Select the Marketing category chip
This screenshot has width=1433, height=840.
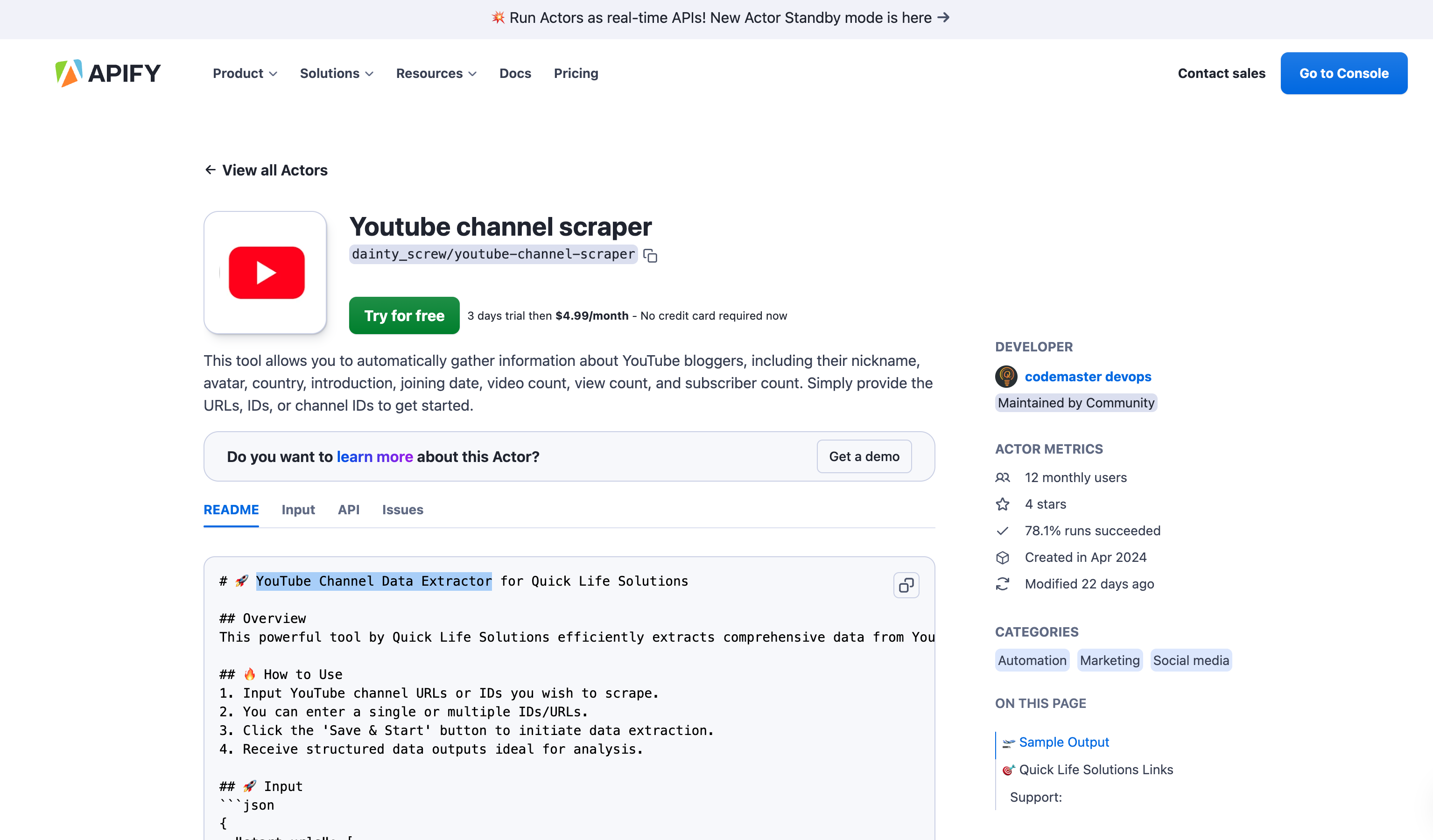click(1109, 660)
